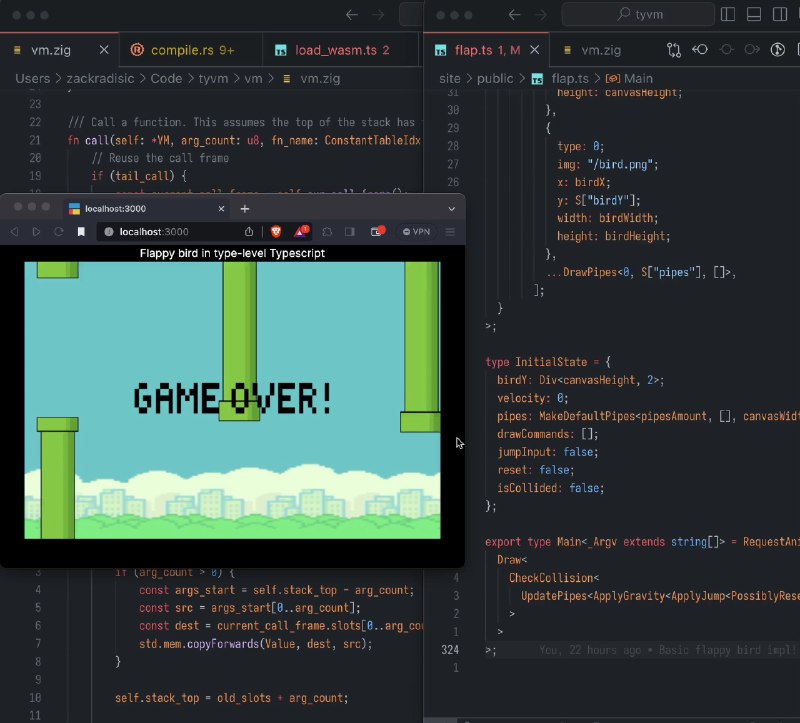Click the "velocity: 0;" line

(x=533, y=398)
